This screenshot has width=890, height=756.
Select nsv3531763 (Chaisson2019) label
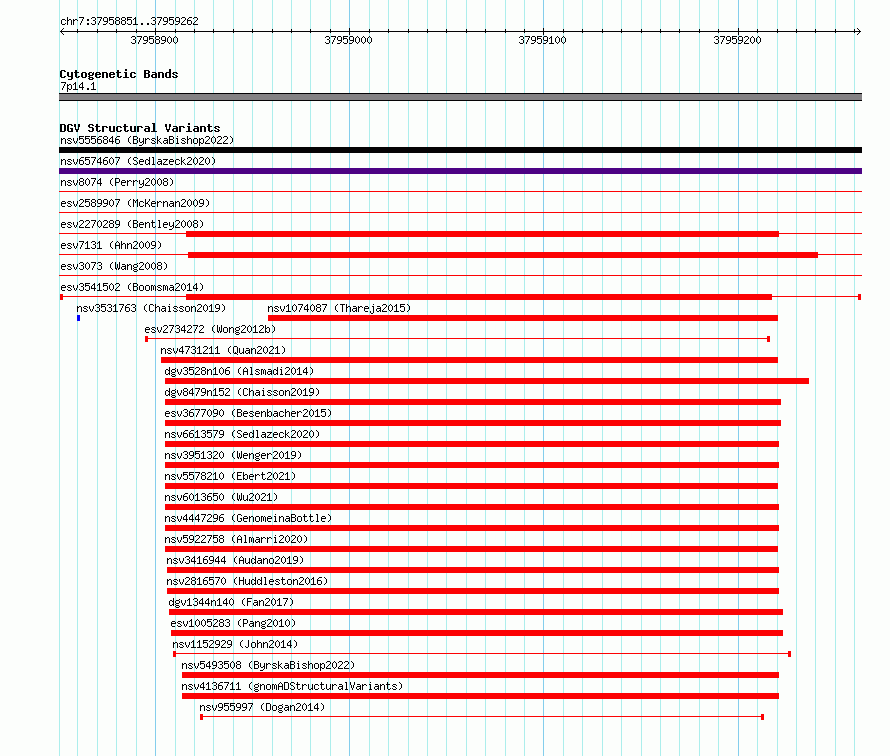click(151, 308)
